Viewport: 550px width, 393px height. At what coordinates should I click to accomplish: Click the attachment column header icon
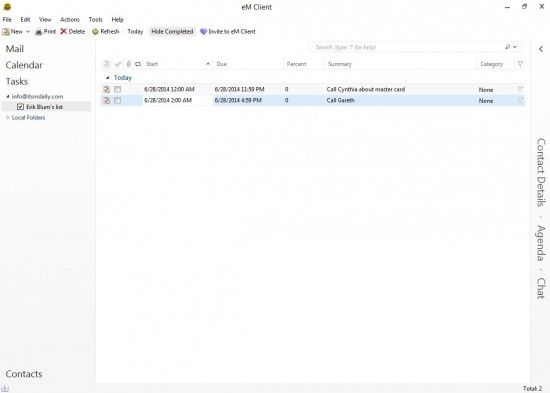128,64
